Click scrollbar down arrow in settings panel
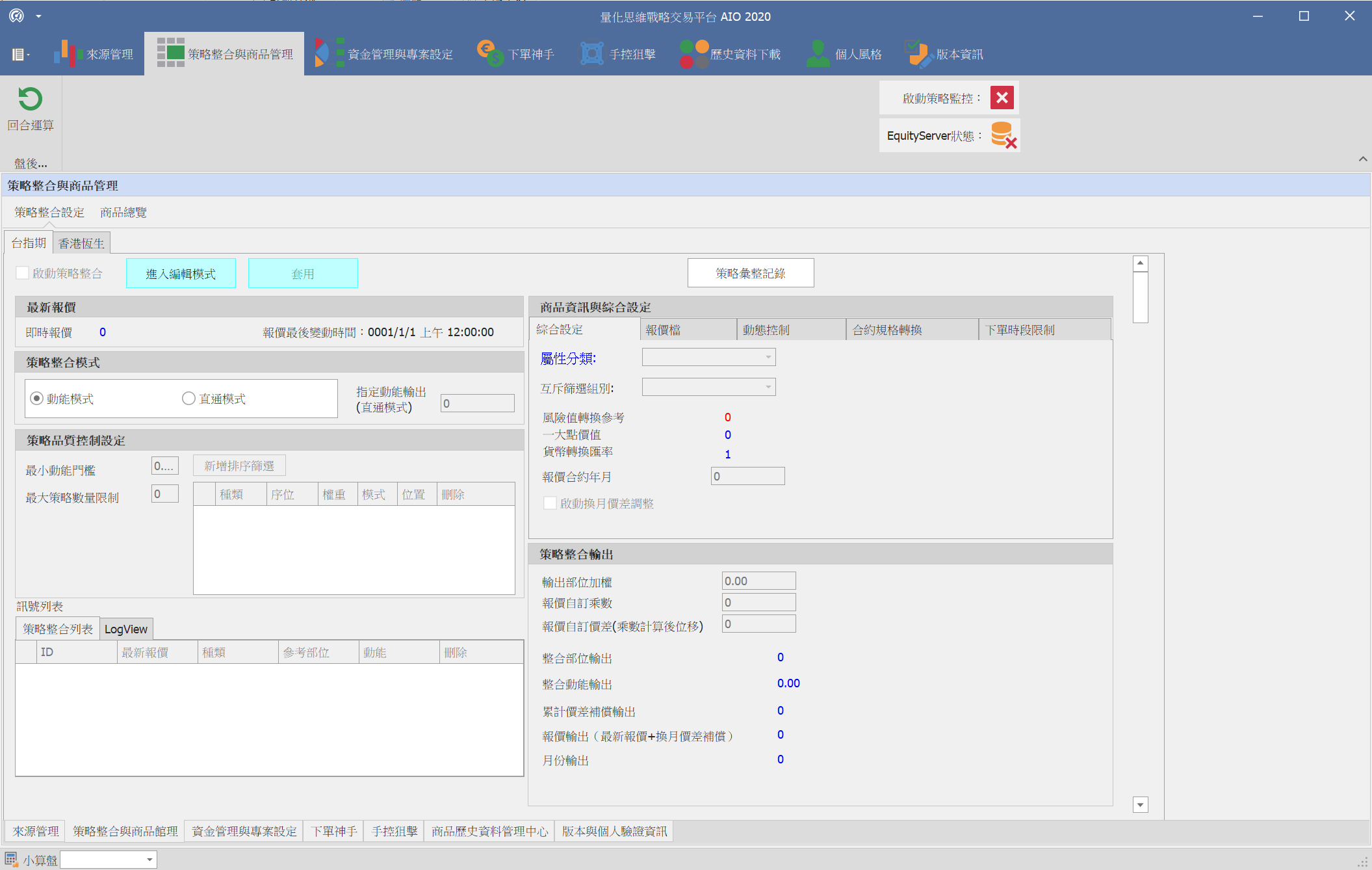Screen dimensions: 1372x870 coord(1141,805)
